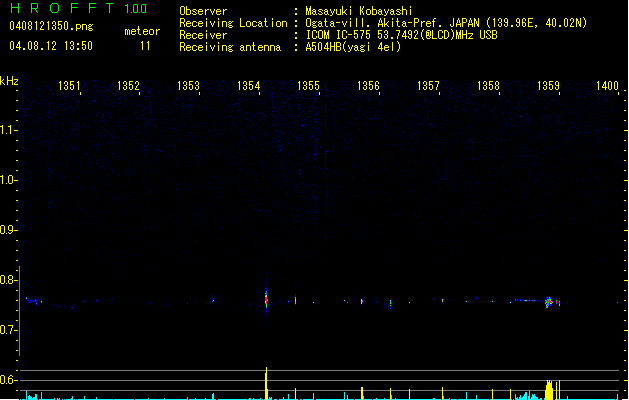Click the 1.1 kHz frequency label

click(x=8, y=130)
